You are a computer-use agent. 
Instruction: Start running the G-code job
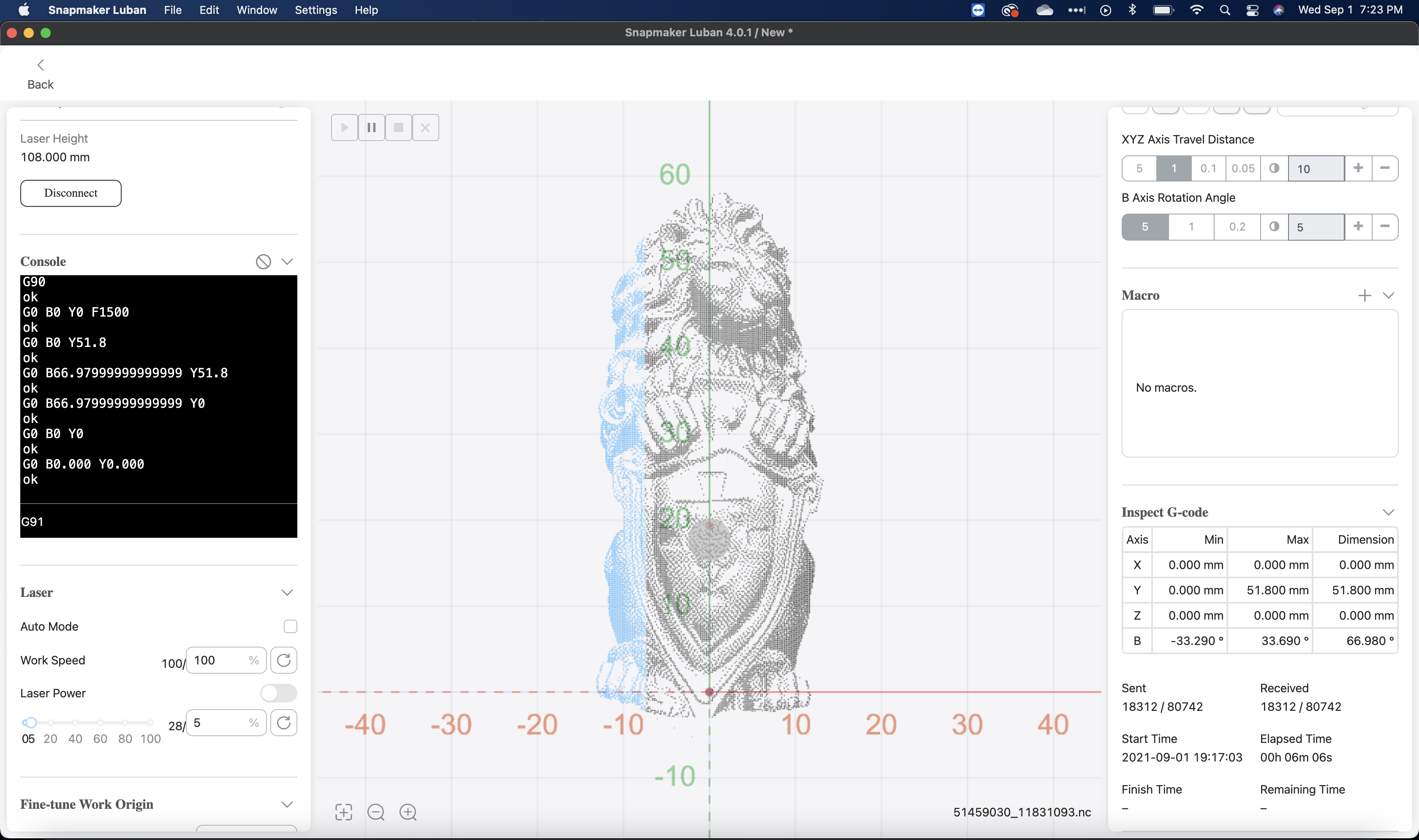pyautogui.click(x=344, y=127)
